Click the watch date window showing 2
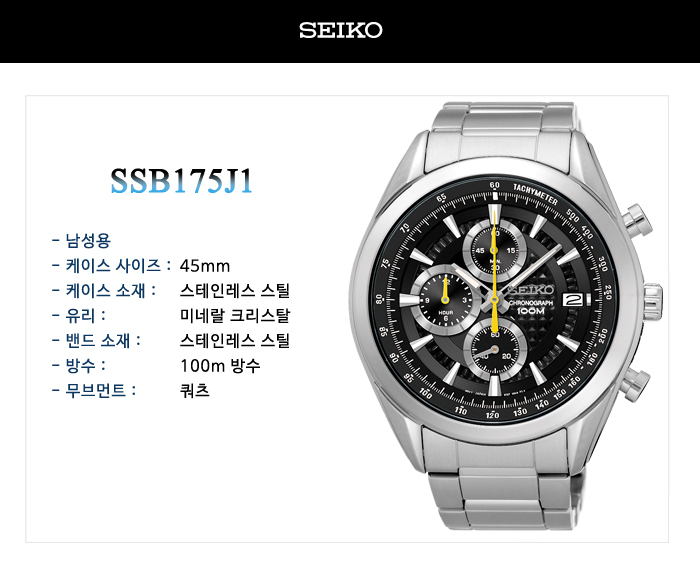700x572 pixels. coord(572,299)
